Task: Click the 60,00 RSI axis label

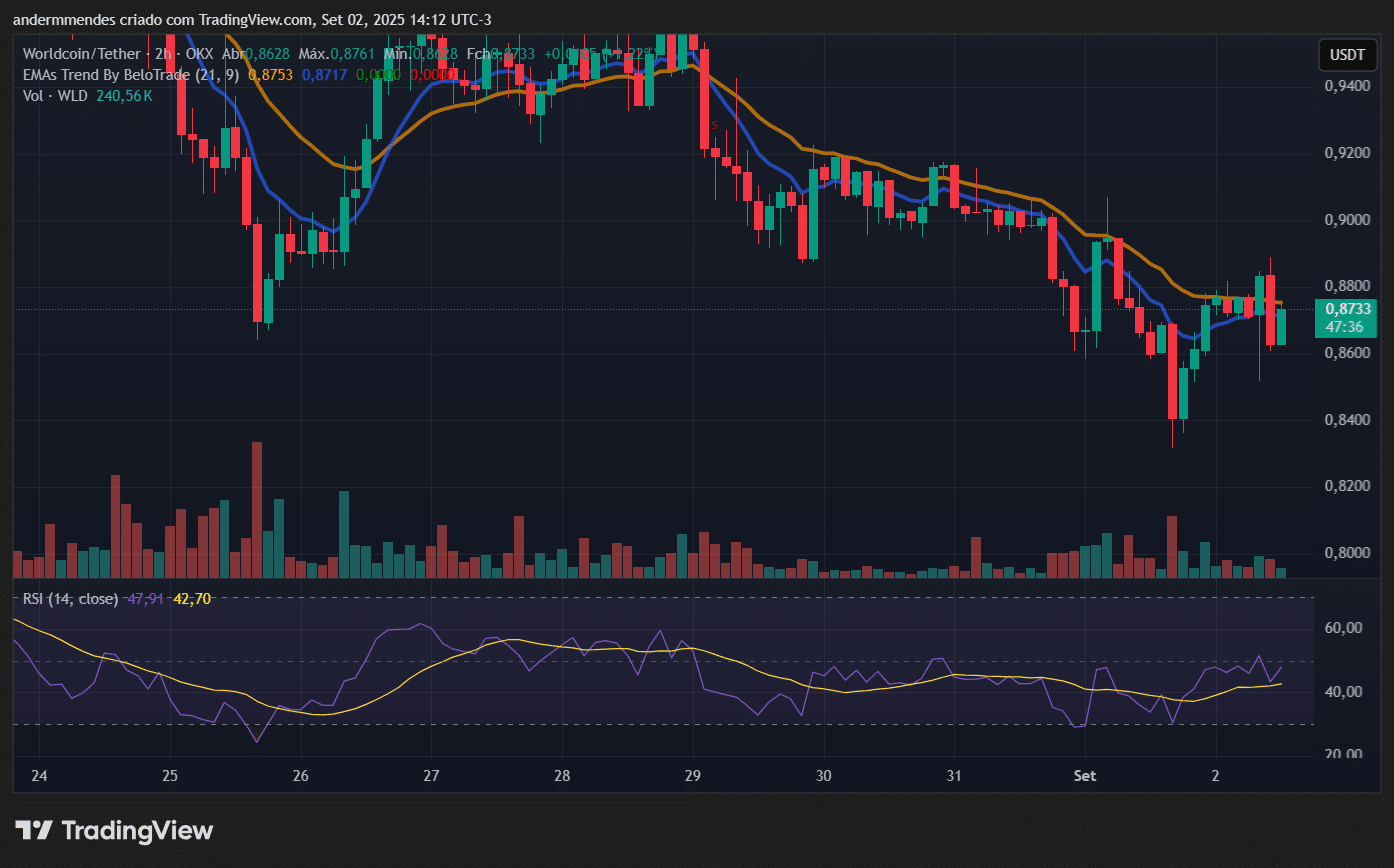Action: (1344, 628)
